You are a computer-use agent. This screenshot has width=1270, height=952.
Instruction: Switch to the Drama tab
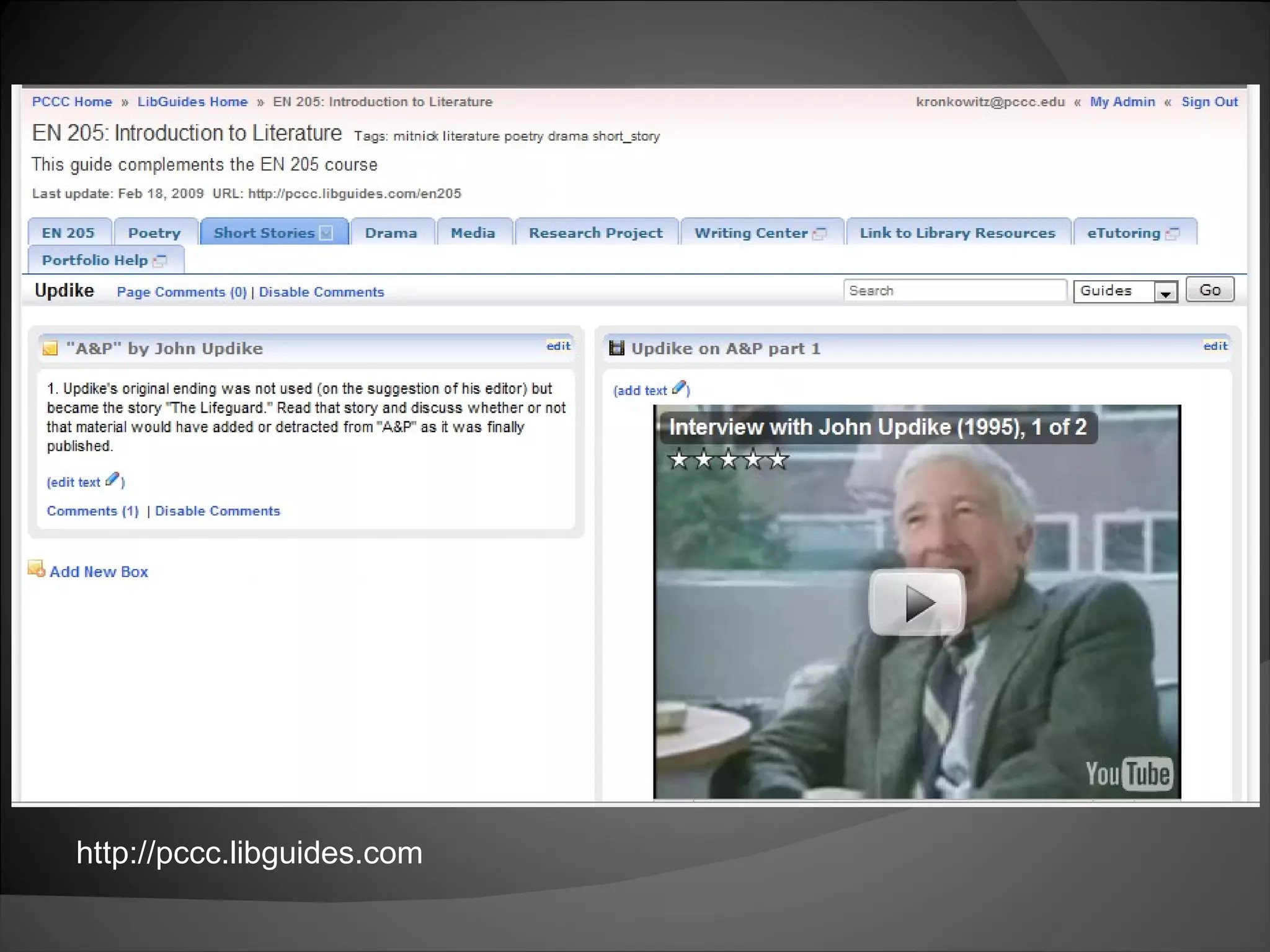392,232
